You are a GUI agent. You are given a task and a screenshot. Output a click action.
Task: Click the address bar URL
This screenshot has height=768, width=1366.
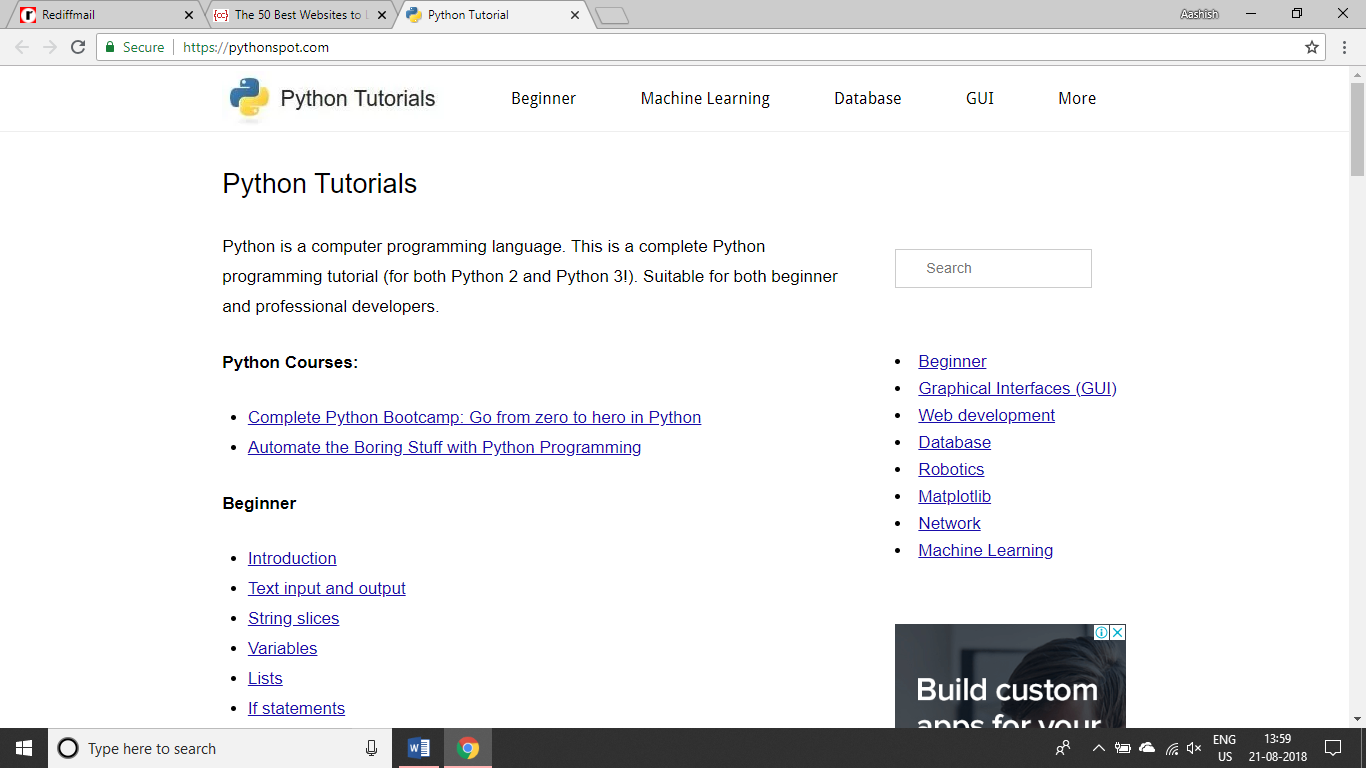coord(256,47)
